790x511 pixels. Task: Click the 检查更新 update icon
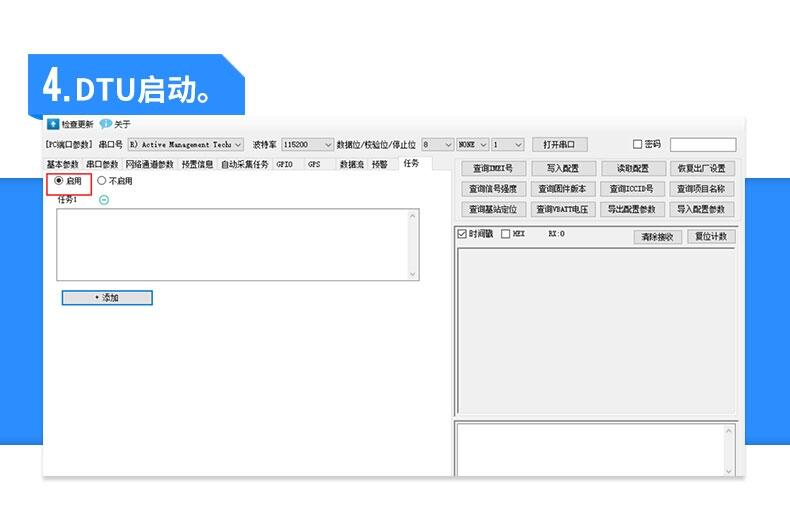[53, 125]
